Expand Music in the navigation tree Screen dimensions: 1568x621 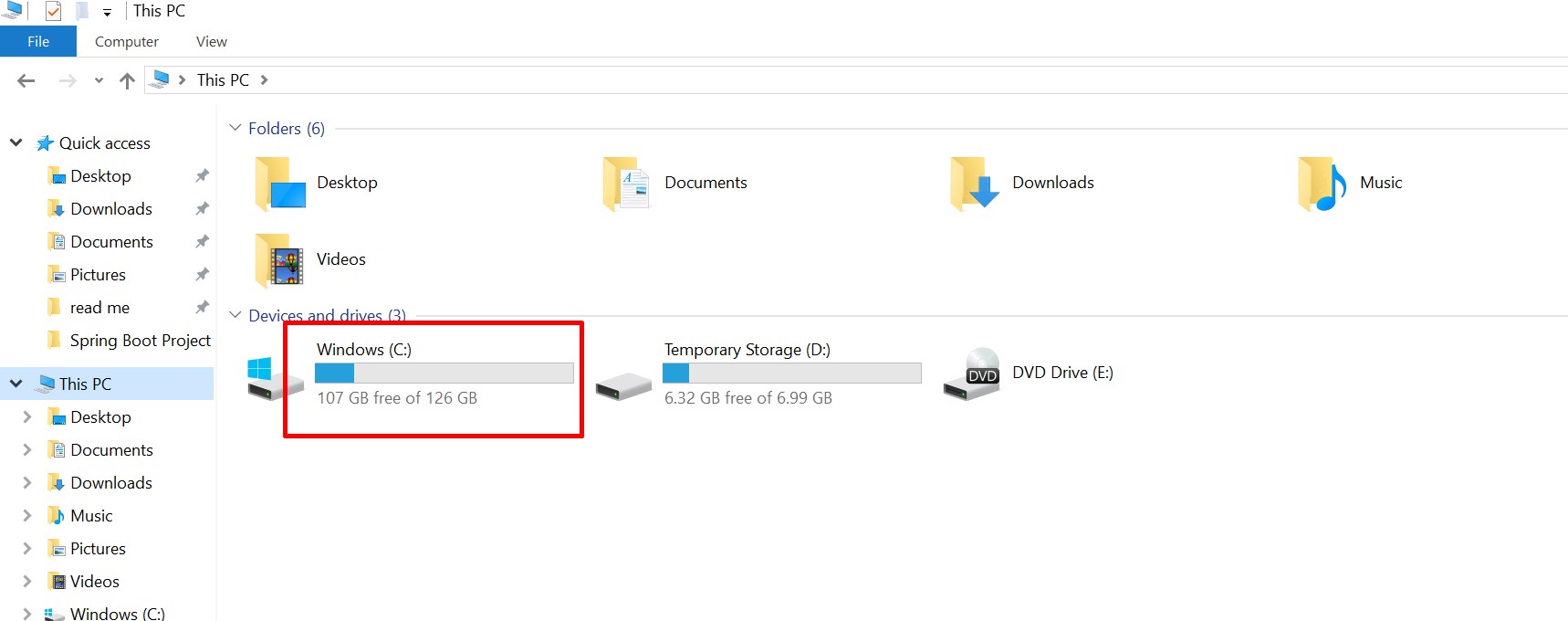pos(26,516)
